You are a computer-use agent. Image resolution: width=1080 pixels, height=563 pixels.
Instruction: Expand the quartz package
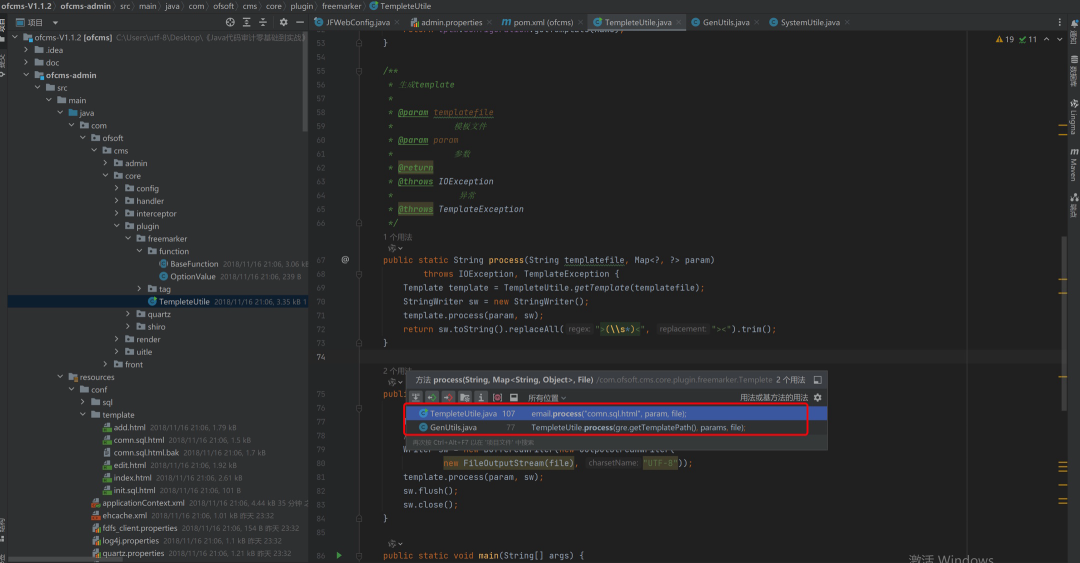(128, 314)
